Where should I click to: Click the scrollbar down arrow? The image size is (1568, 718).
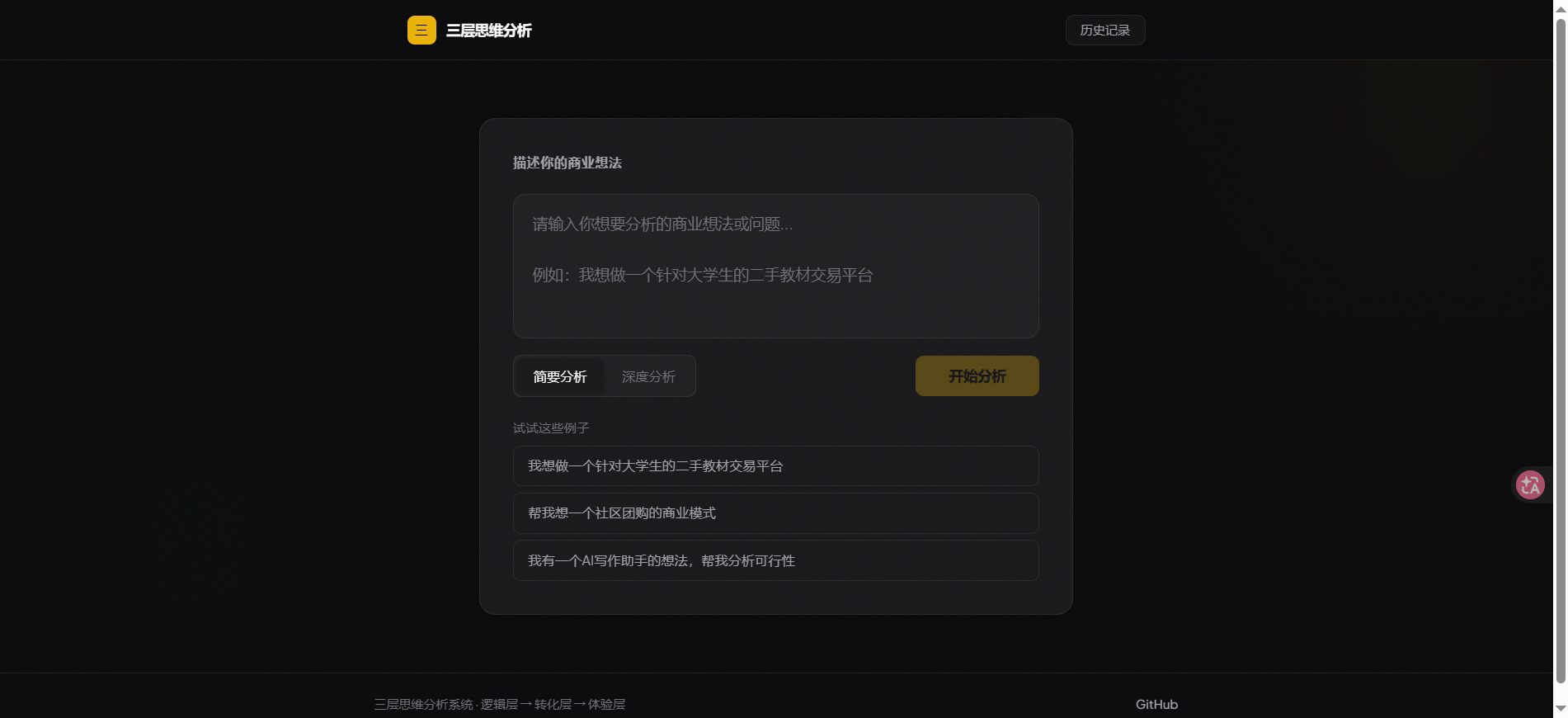[1561, 709]
